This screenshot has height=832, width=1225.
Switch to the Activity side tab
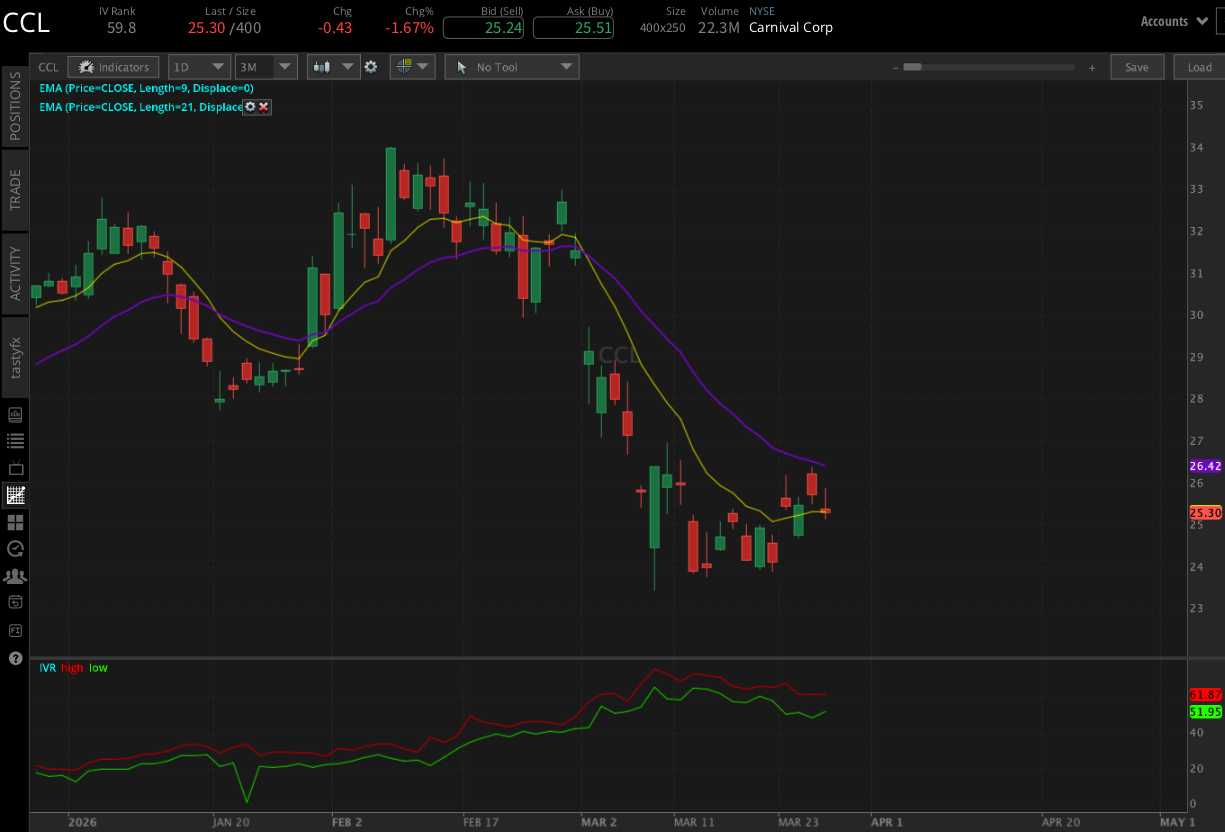click(15, 272)
